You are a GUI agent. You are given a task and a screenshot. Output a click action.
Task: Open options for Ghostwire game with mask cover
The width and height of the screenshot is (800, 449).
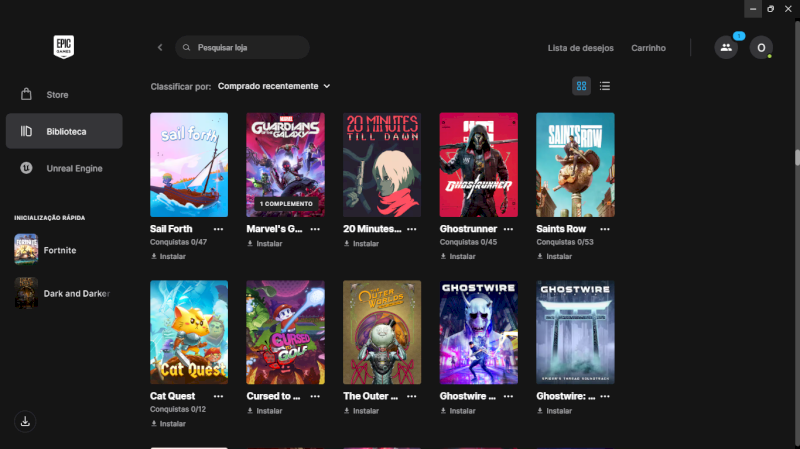(508, 396)
